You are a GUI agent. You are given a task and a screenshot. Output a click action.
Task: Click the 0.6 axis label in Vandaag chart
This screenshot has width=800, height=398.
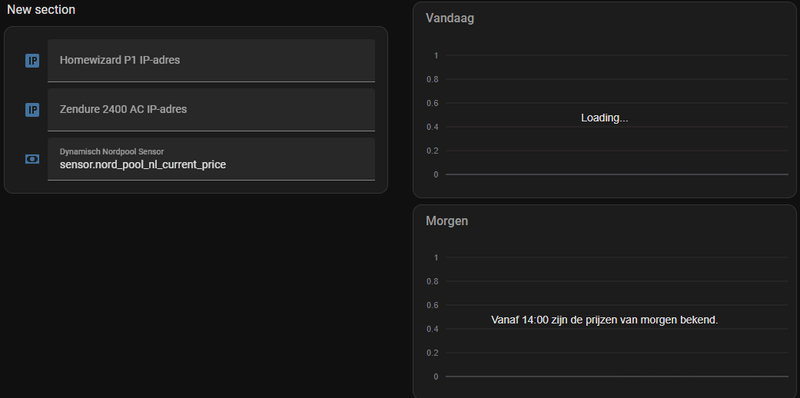(x=432, y=103)
